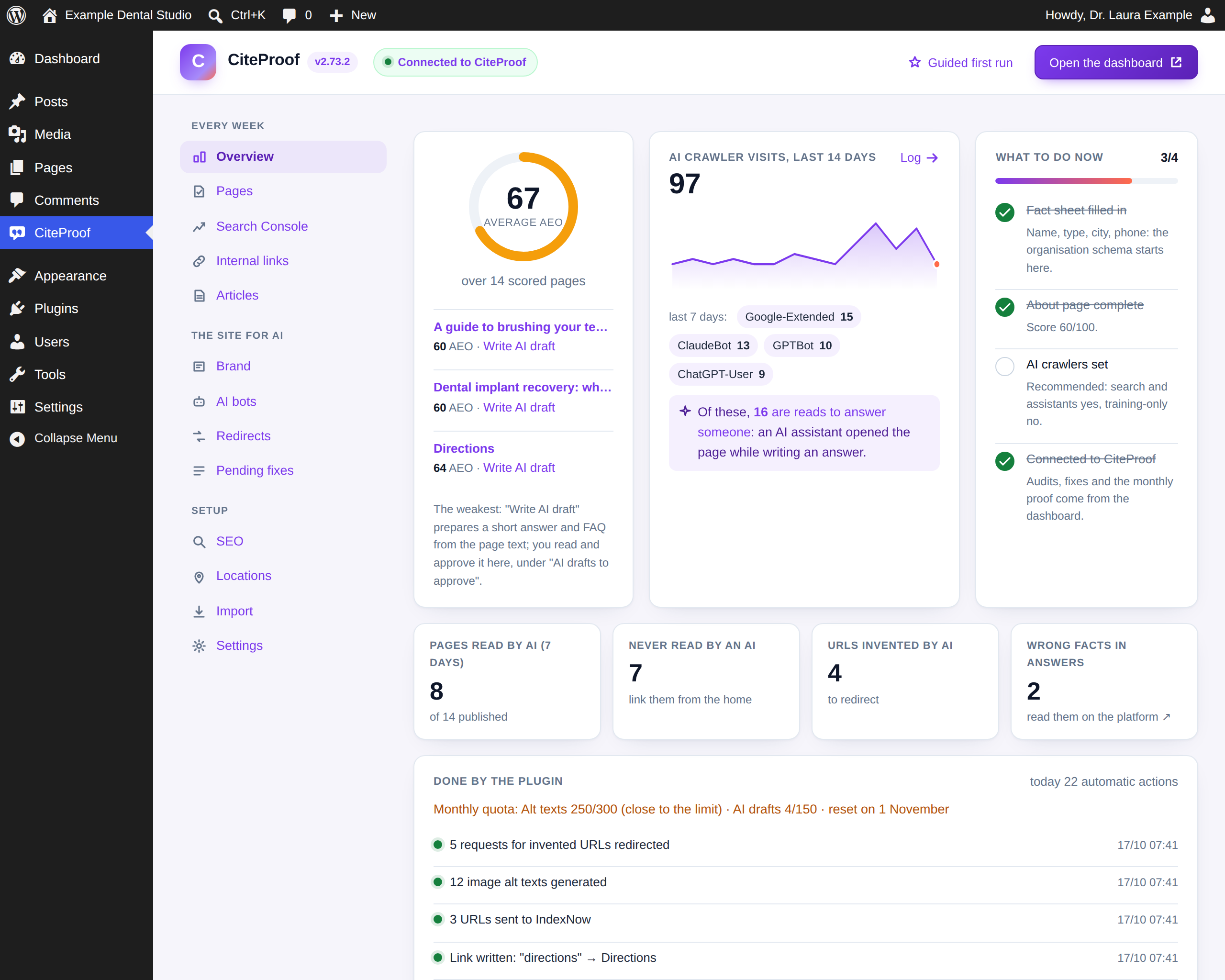Click the Plugins plug icon
This screenshot has height=980, width=1225.
(17, 309)
